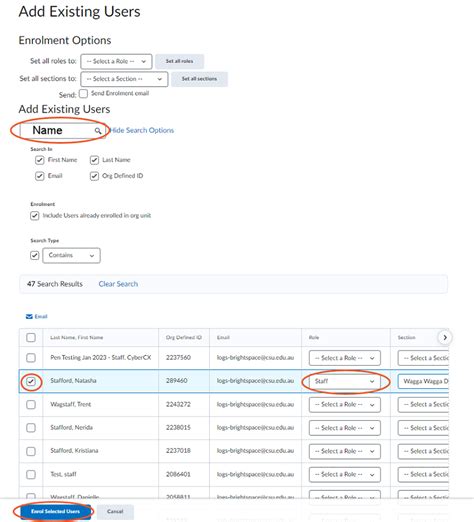Click the magnifier search icon
The height and width of the screenshot is (522, 474).
coord(98,131)
